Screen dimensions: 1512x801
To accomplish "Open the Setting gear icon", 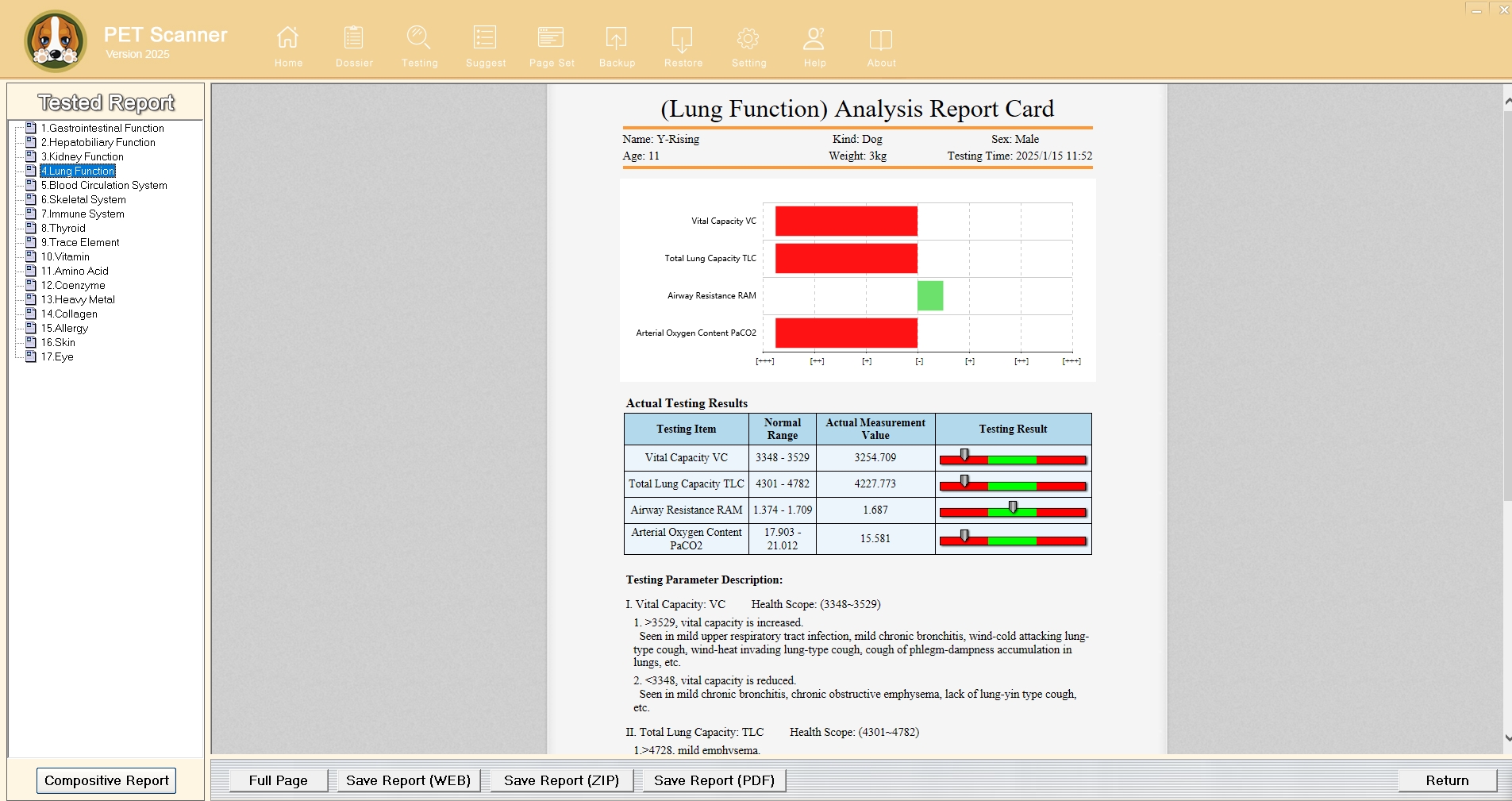I will [748, 37].
